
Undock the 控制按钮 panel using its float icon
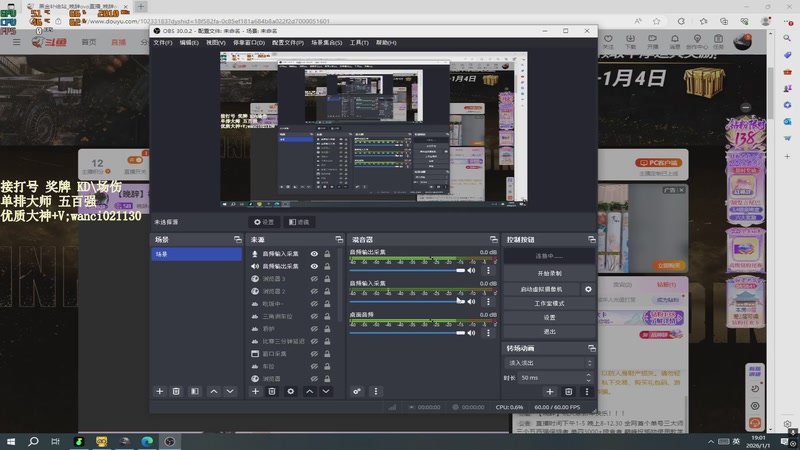click(592, 239)
